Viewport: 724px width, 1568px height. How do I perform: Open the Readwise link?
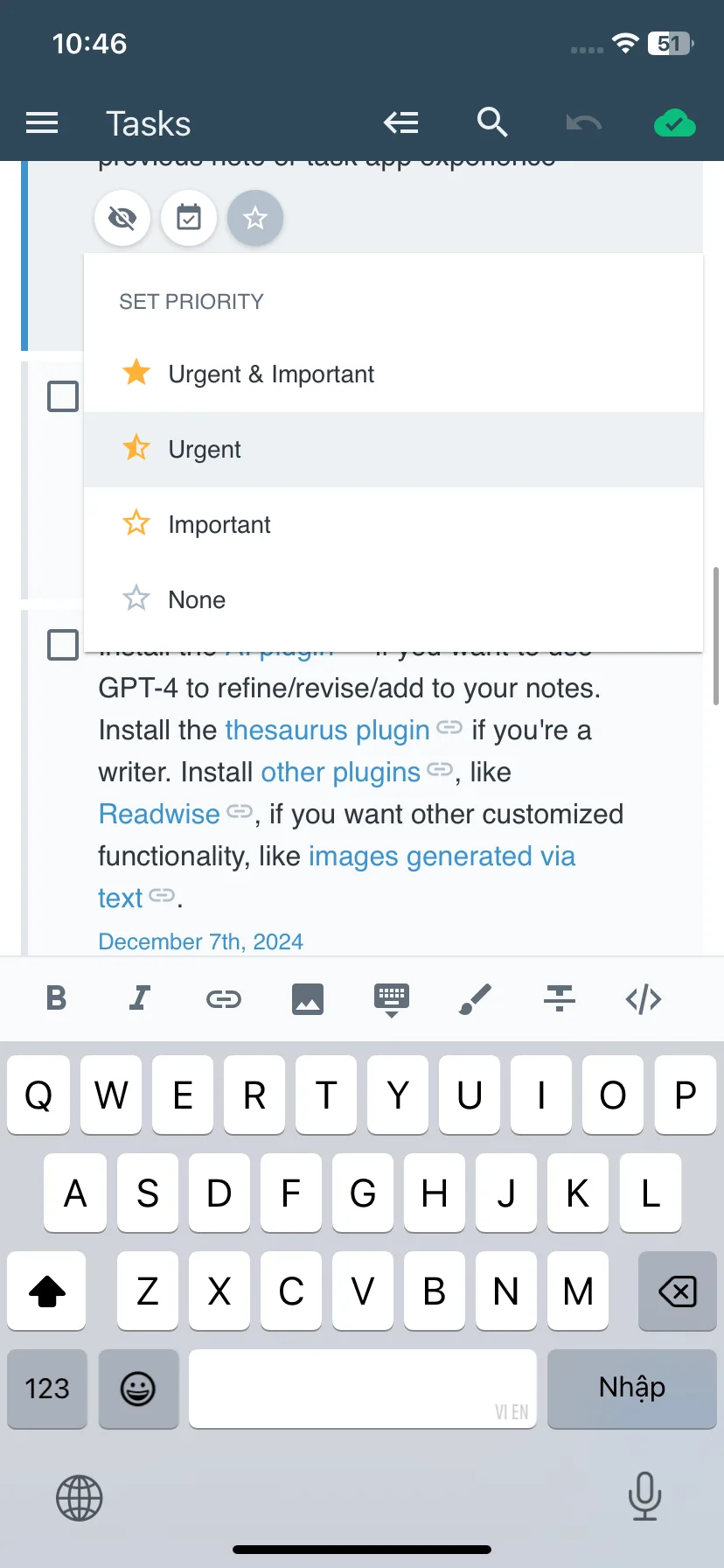159,814
